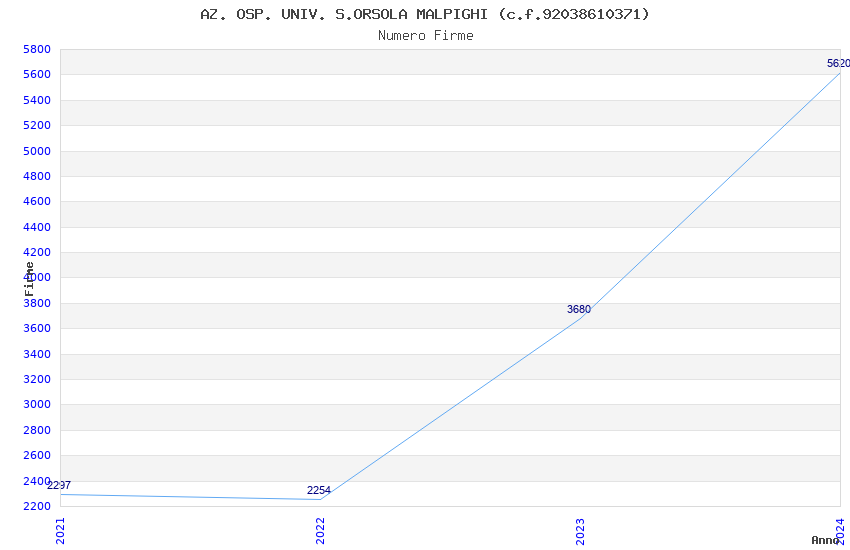Click y-axis value 2600
850x550 pixels.
pyautogui.click(x=37, y=456)
